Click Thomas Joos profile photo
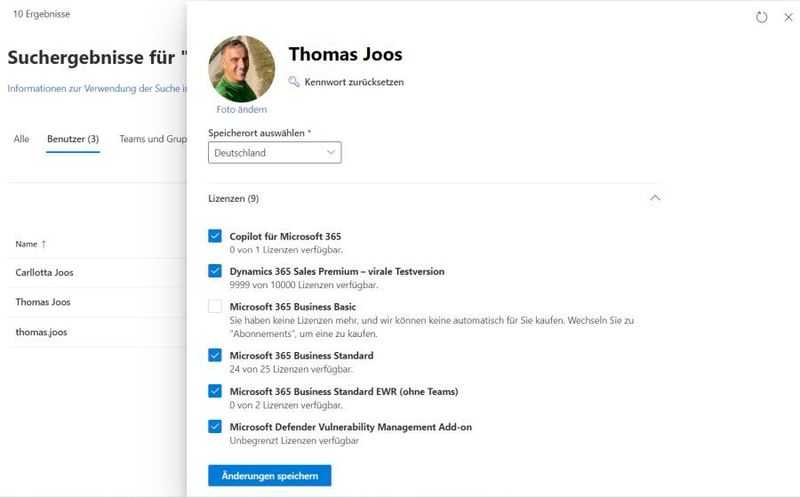Screen dimensions: 800x498 coord(241,68)
